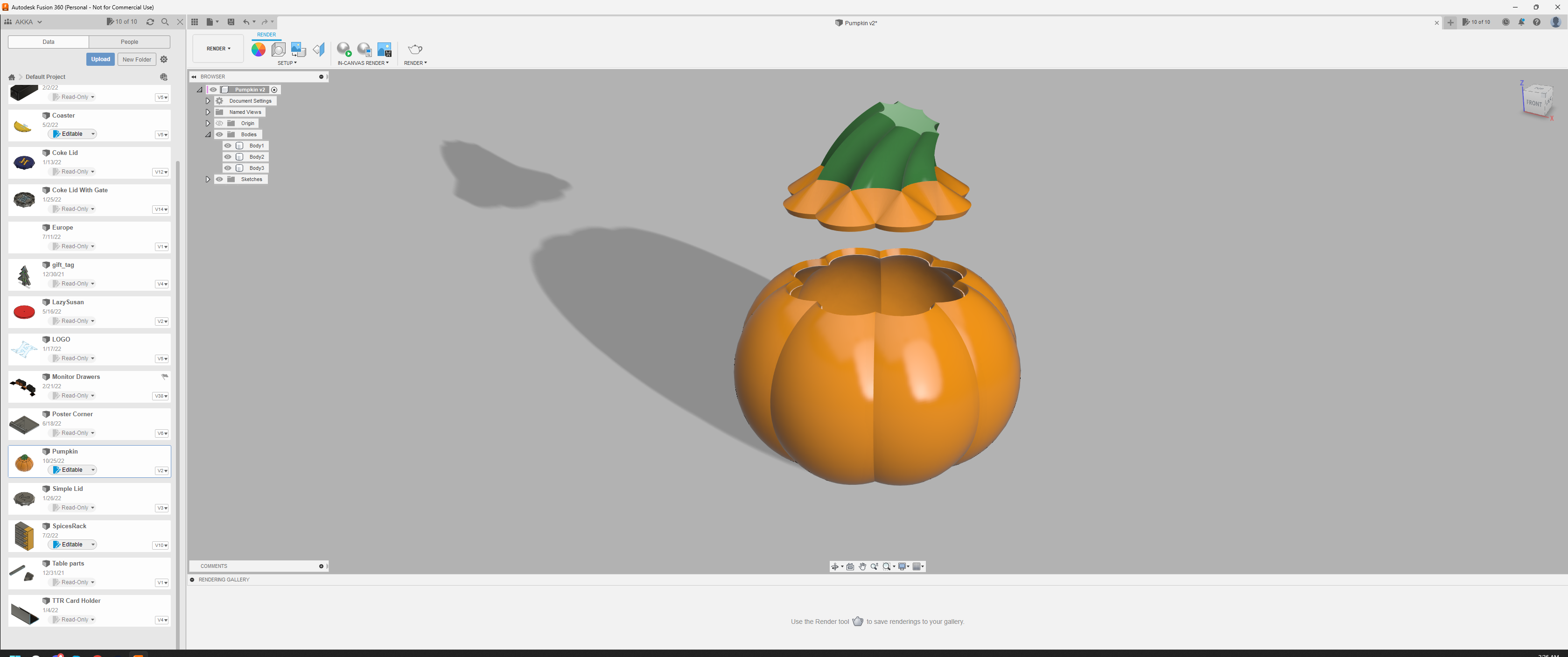1568x657 pixels.
Task: Select the Pan hand tool
Action: [x=862, y=567]
